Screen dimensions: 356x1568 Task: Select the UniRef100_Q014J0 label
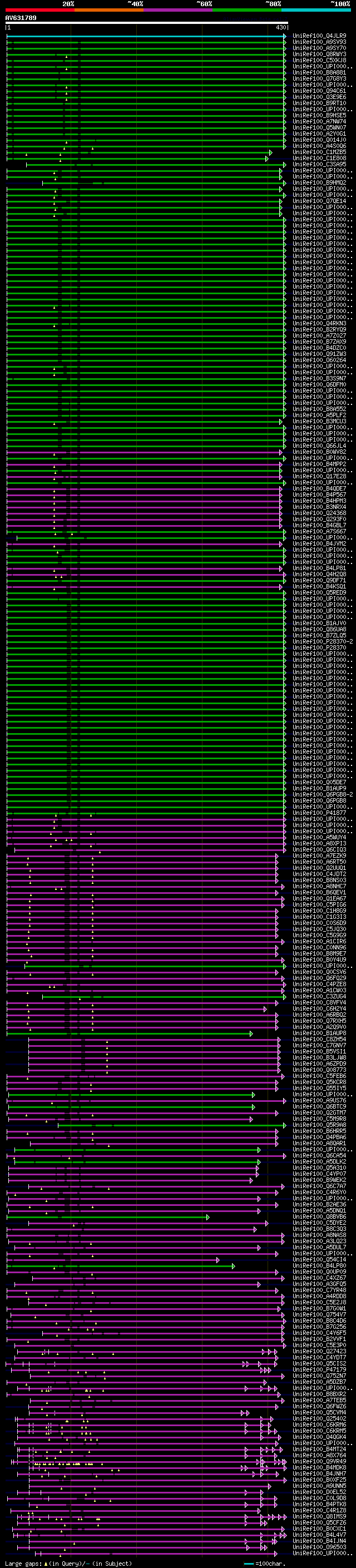(319, 140)
